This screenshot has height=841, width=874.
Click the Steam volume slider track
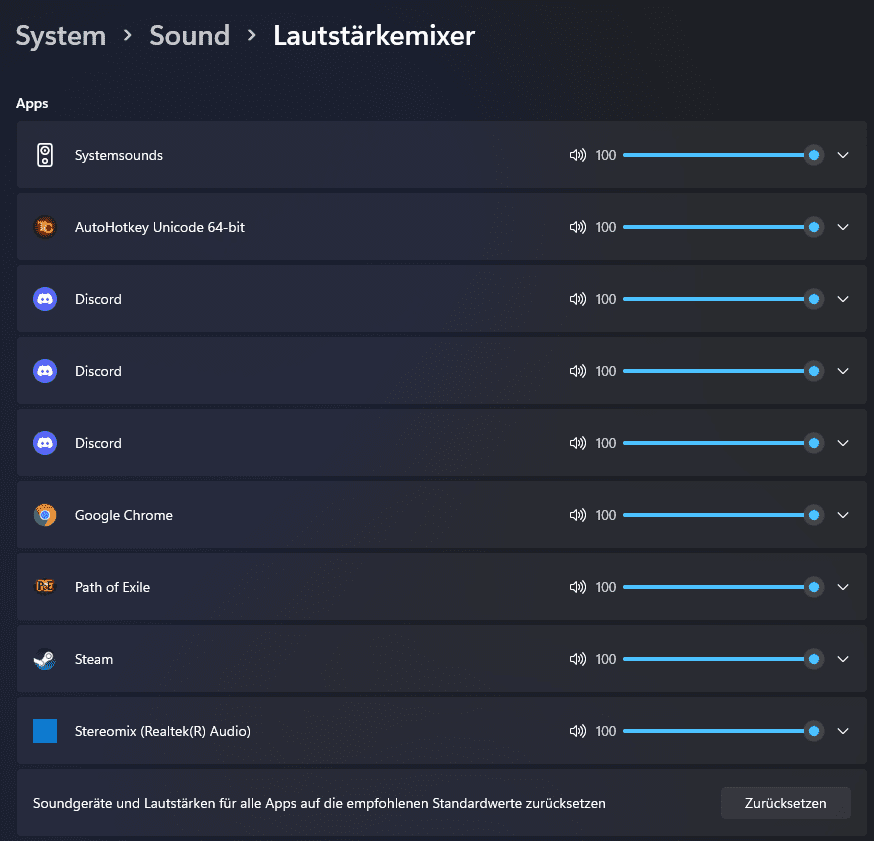(712, 659)
